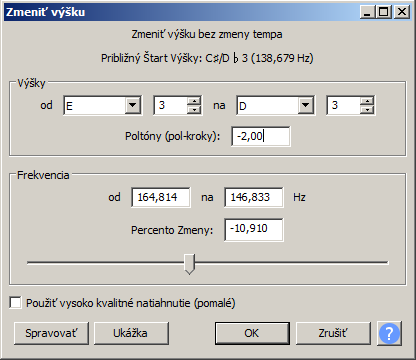Screen dimensions: 416x360
Task: Increase the 'na' octave spinner up arrow
Action: pos(367,101)
